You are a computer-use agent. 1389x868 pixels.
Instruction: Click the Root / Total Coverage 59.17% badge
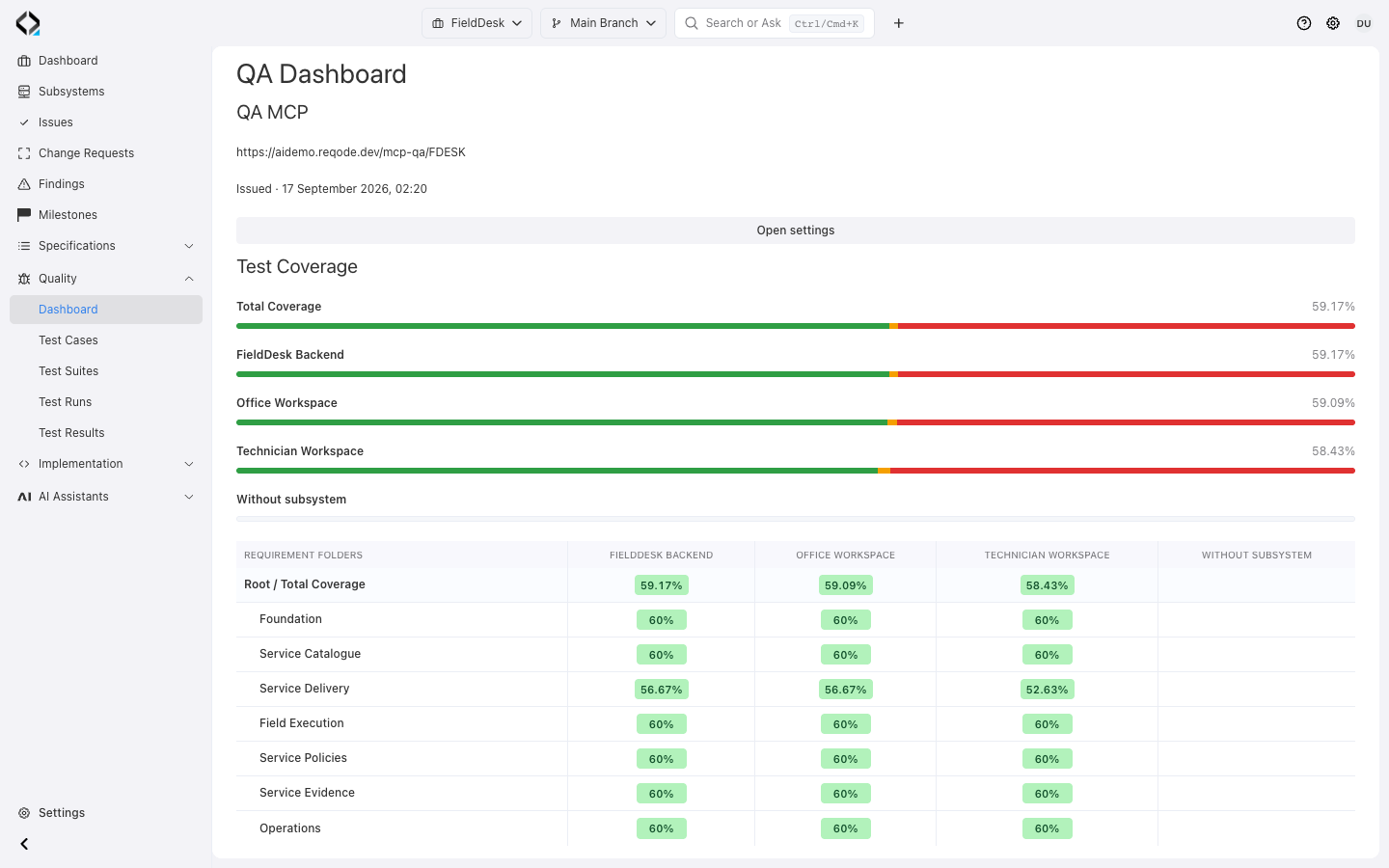pos(661,585)
